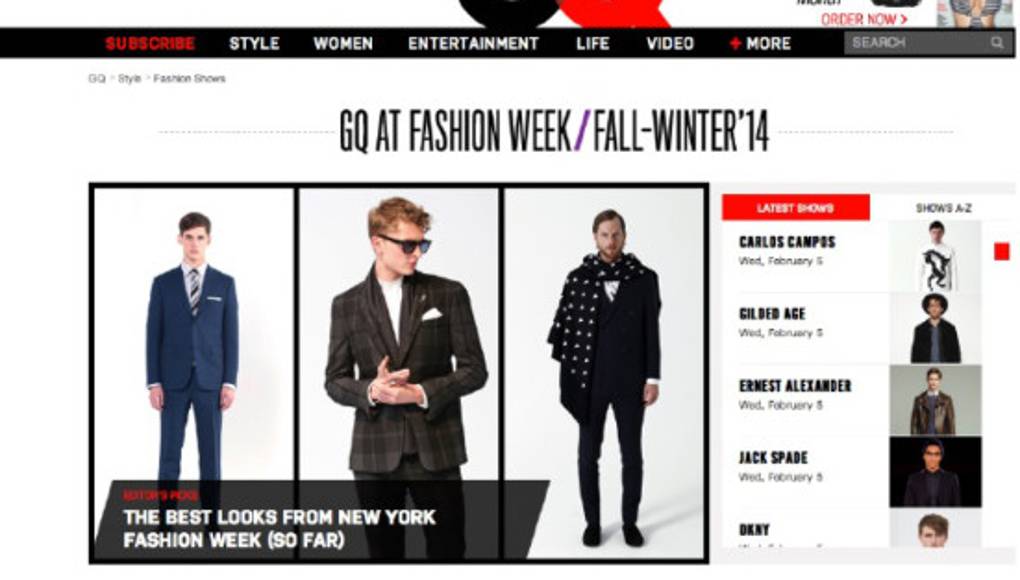This screenshot has height=580, width=1020.
Task: Open the VIDEO section
Action: [670, 44]
